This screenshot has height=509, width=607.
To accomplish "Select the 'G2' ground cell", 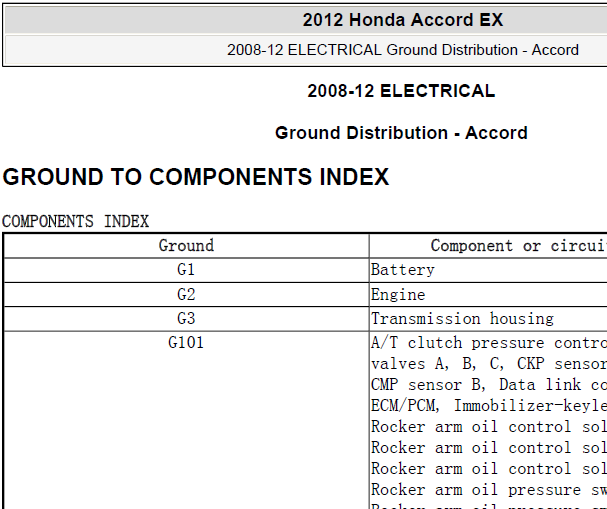I will [186, 295].
